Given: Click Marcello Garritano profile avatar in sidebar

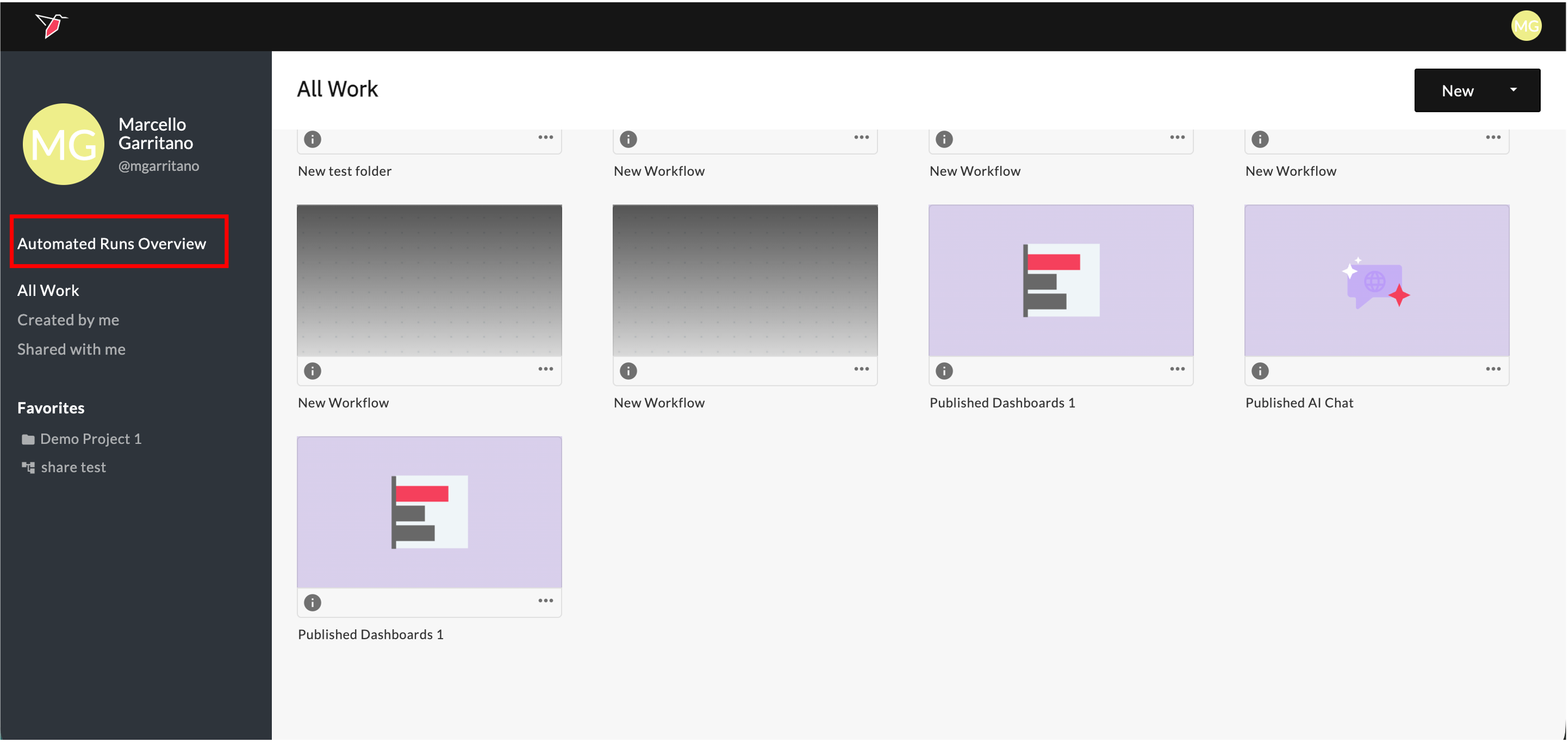Looking at the screenshot, I should click(63, 144).
